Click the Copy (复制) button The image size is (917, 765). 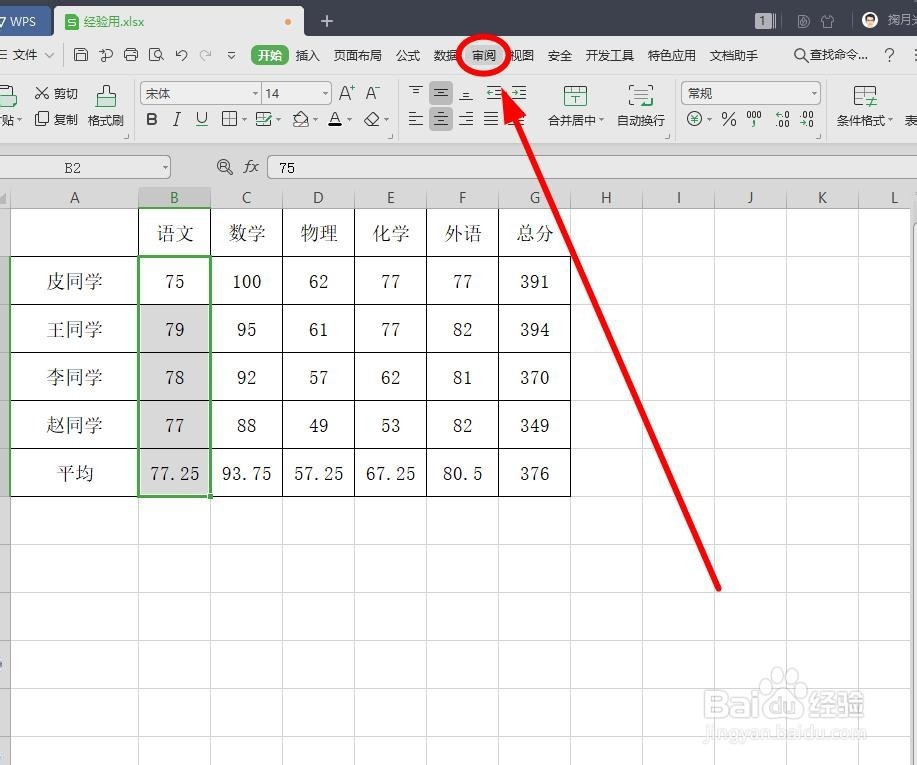pyautogui.click(x=56, y=119)
